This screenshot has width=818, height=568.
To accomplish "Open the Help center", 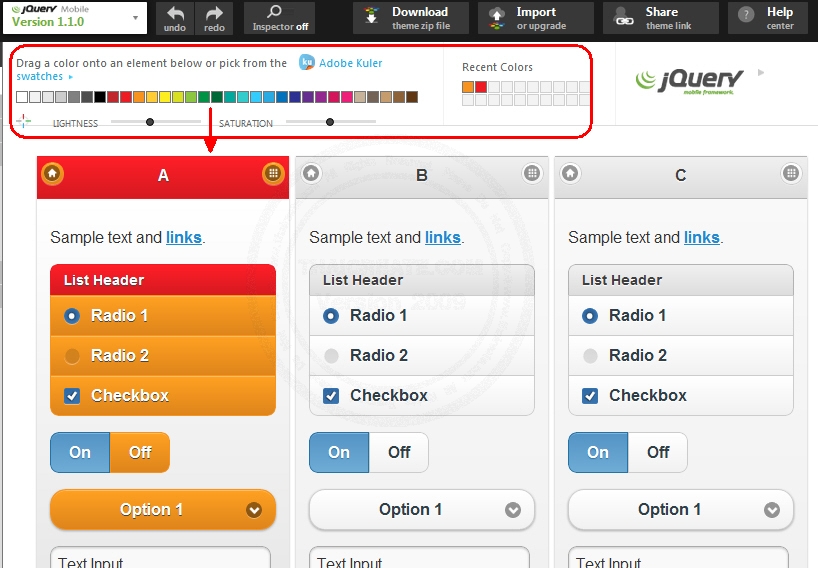I will tap(768, 18).
